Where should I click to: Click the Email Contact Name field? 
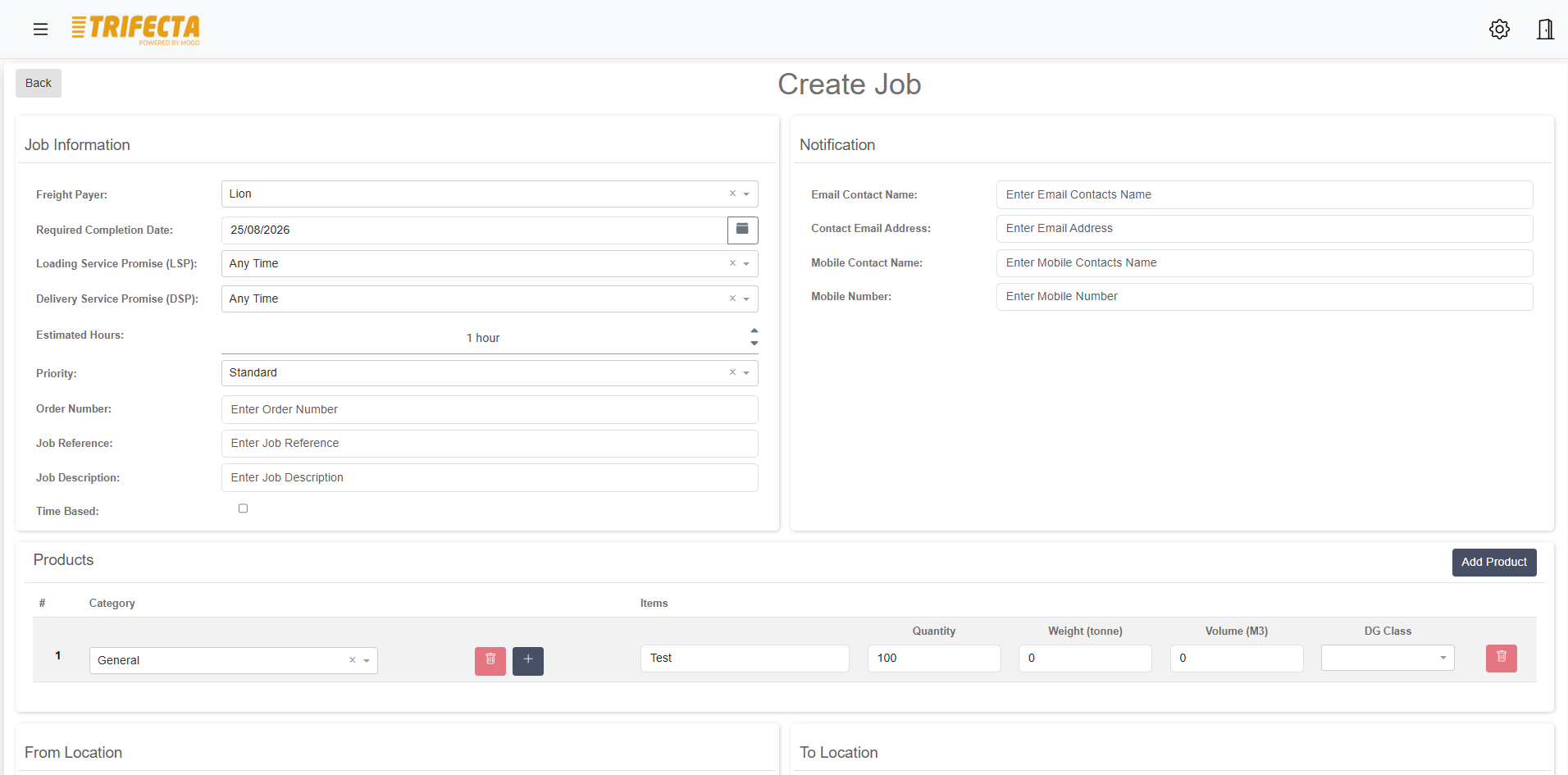click(x=1265, y=194)
